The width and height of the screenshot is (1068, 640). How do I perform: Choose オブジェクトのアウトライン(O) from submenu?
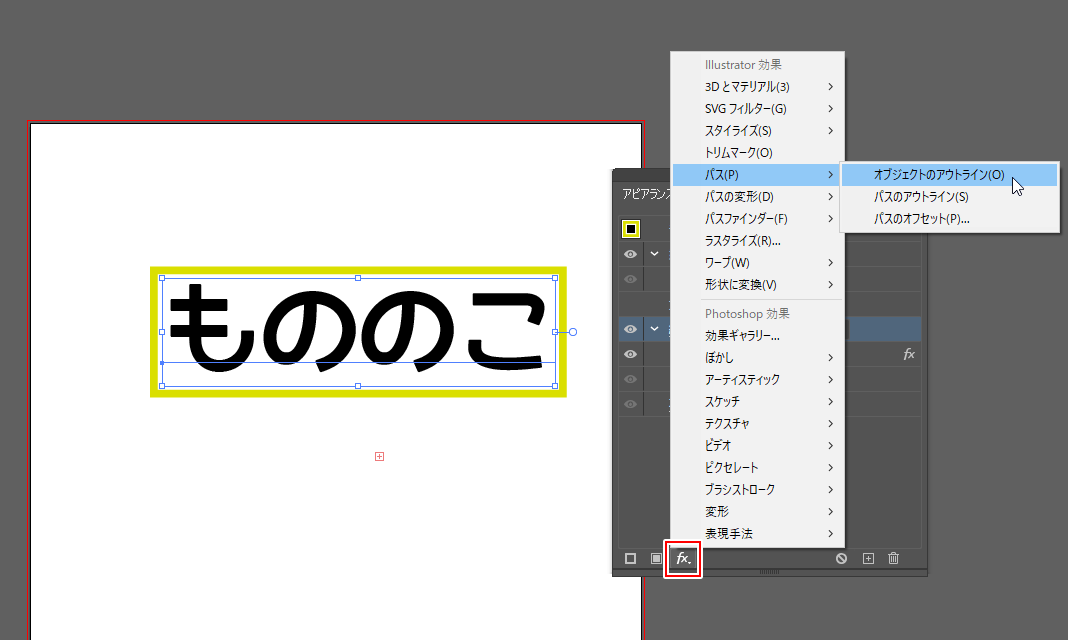(x=938, y=175)
